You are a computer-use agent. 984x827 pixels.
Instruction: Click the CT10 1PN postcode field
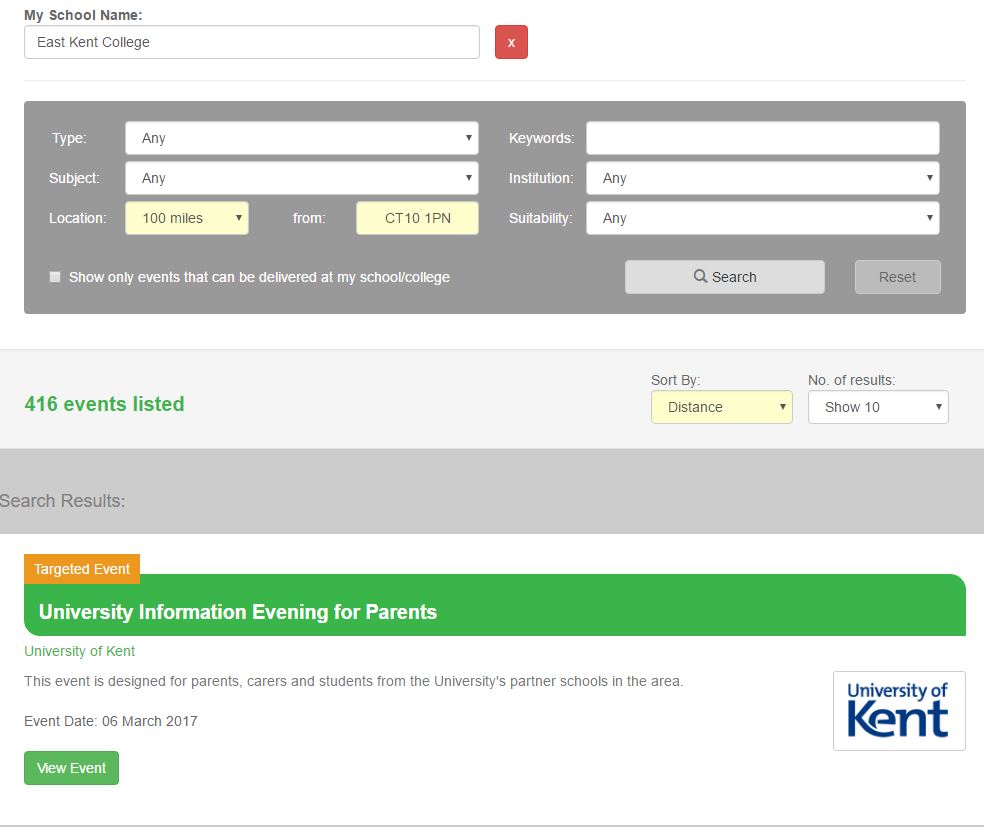click(417, 218)
